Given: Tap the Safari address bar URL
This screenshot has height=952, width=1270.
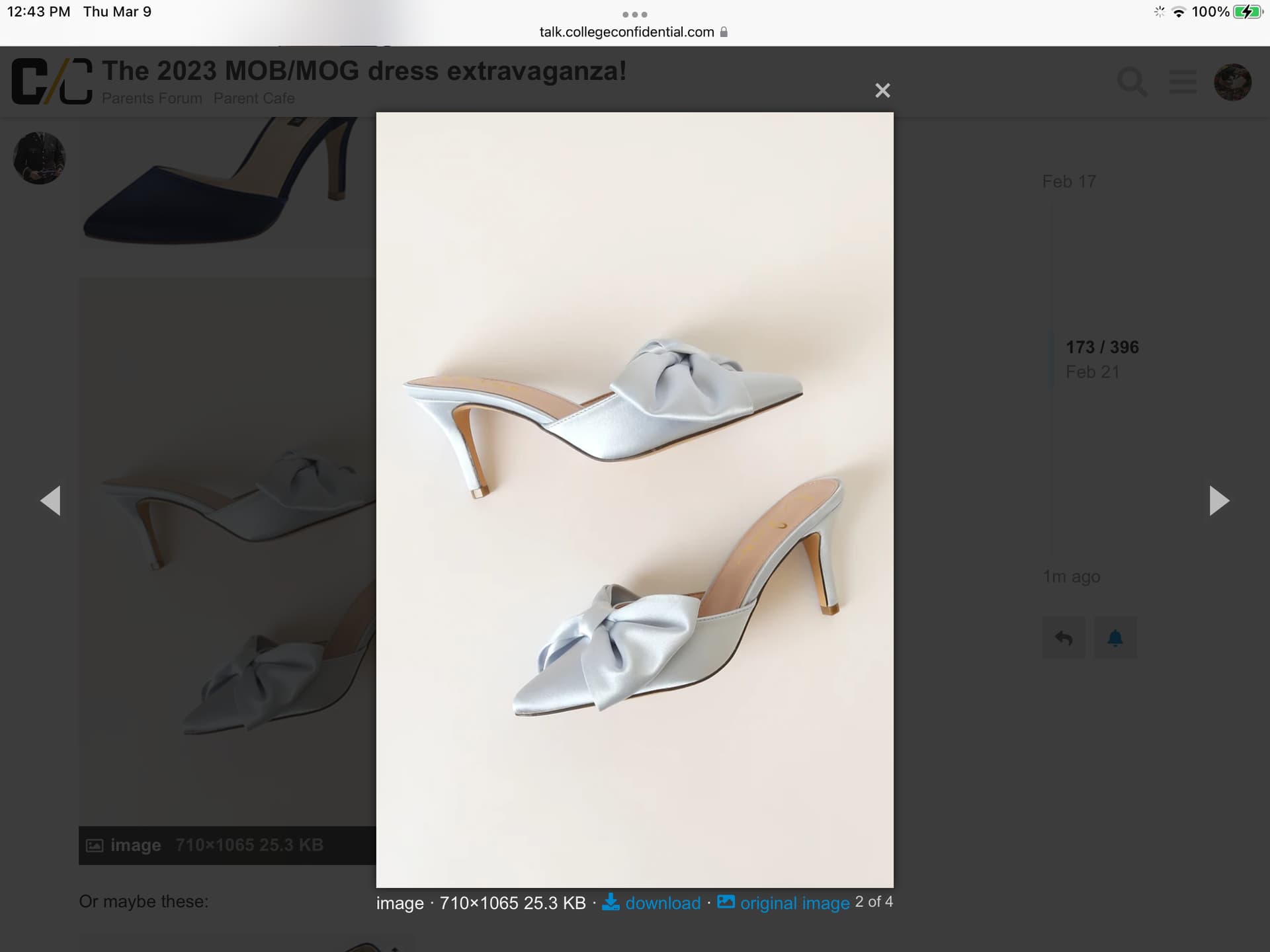Looking at the screenshot, I should point(627,32).
